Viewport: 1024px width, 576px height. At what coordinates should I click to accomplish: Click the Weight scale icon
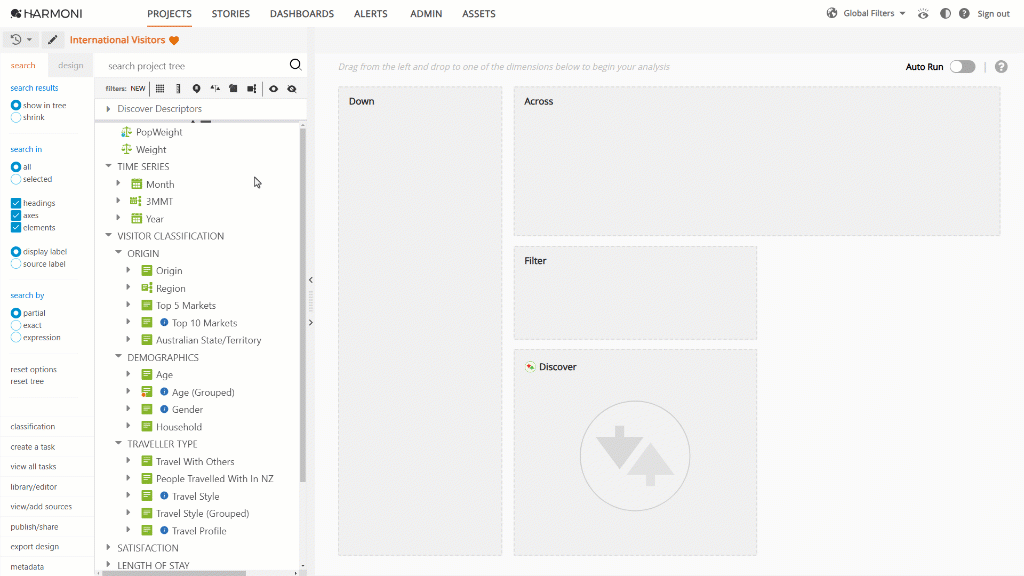[127, 149]
